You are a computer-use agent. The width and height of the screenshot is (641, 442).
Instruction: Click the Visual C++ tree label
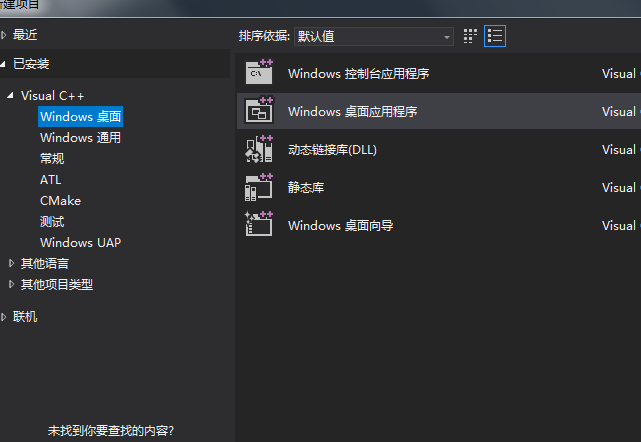click(52, 96)
